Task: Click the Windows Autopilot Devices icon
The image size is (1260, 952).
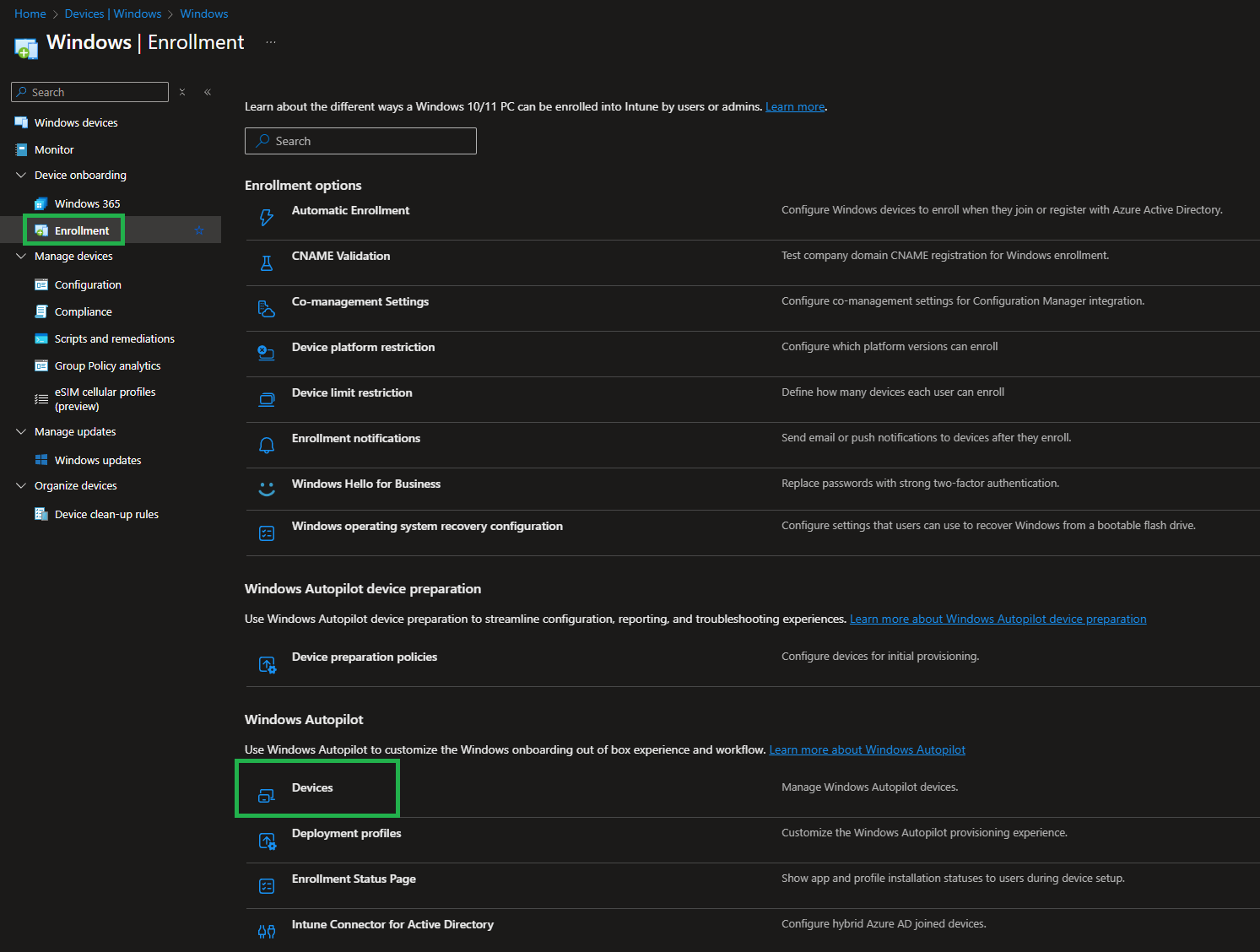Action: coord(267,795)
